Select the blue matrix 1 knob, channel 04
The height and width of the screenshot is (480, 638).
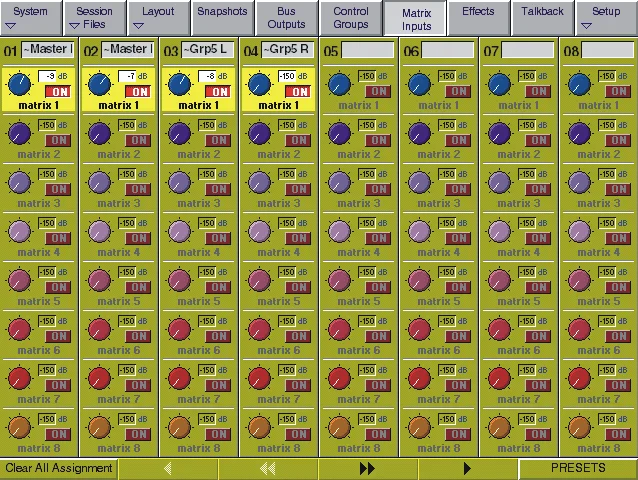click(x=259, y=85)
